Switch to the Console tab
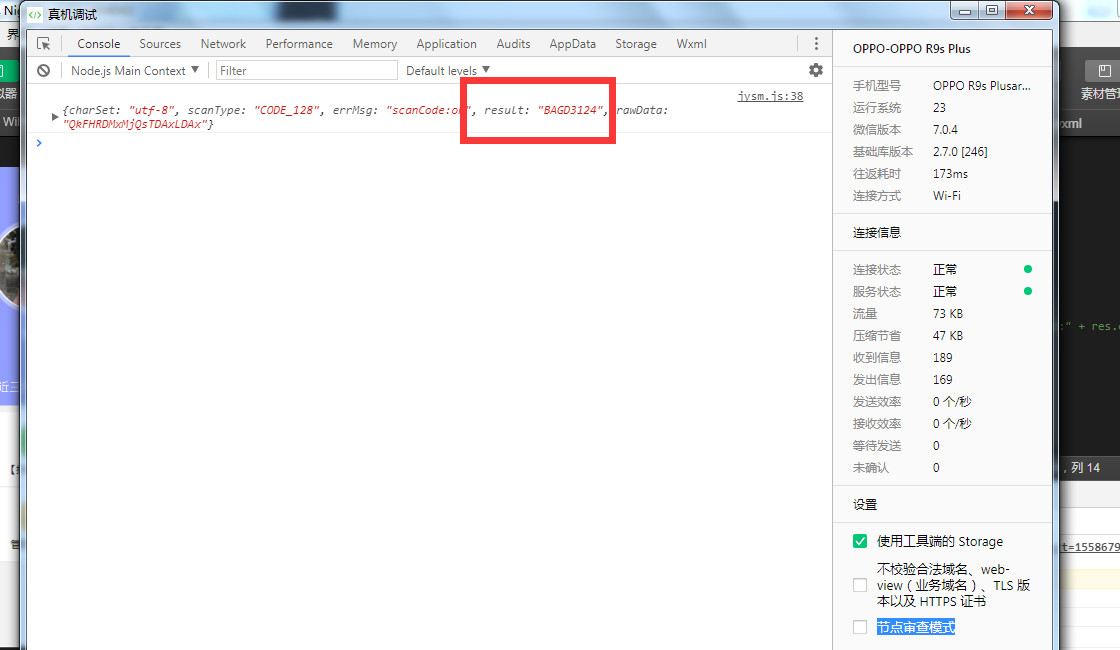Screen dimensions: 1120x650 pos(99,44)
